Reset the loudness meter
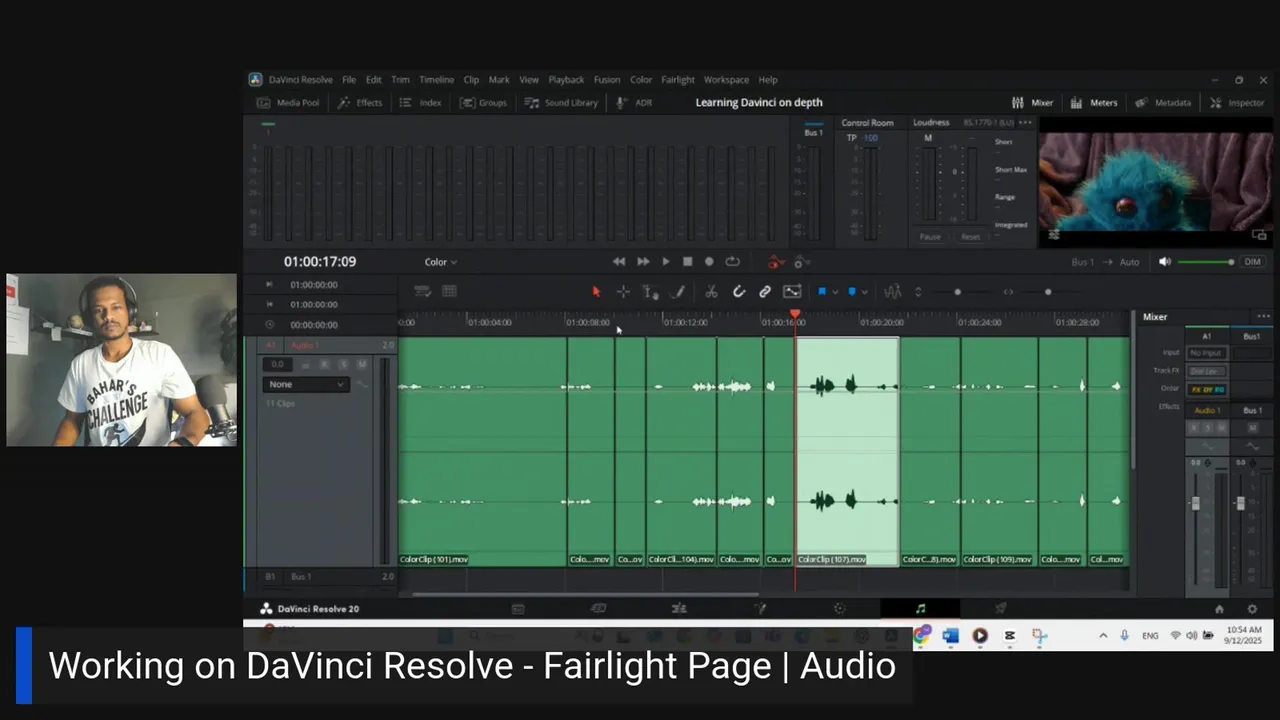1280x720 pixels. [x=971, y=237]
